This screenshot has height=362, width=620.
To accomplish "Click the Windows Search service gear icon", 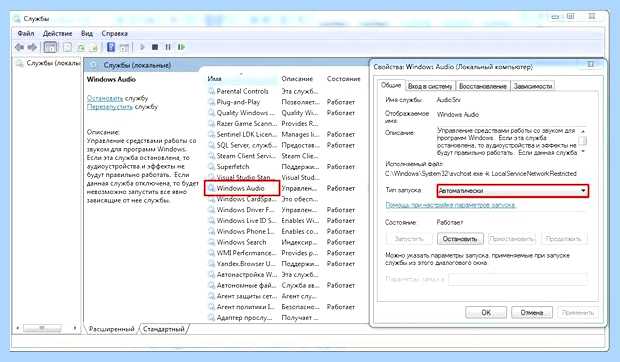I will click(x=211, y=242).
